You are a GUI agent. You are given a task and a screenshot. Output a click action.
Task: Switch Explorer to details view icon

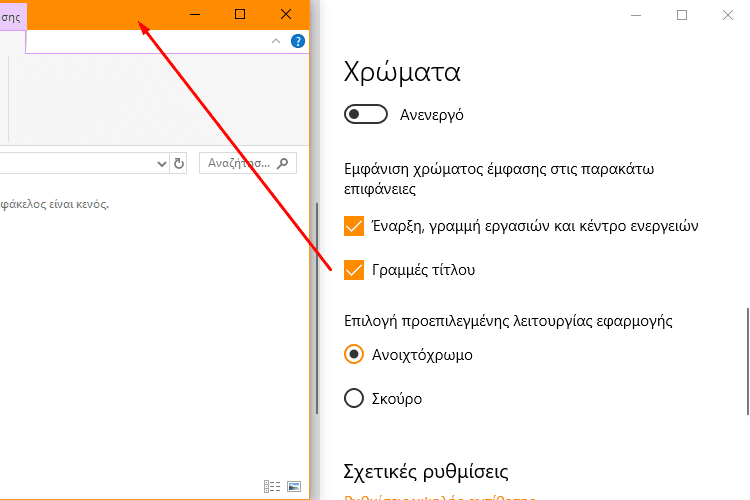point(272,487)
